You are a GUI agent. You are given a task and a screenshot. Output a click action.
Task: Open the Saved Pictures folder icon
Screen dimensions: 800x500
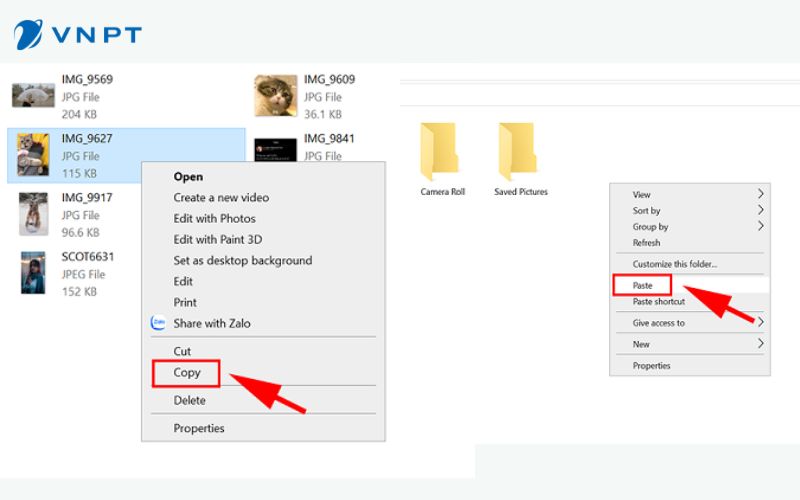click(x=517, y=152)
